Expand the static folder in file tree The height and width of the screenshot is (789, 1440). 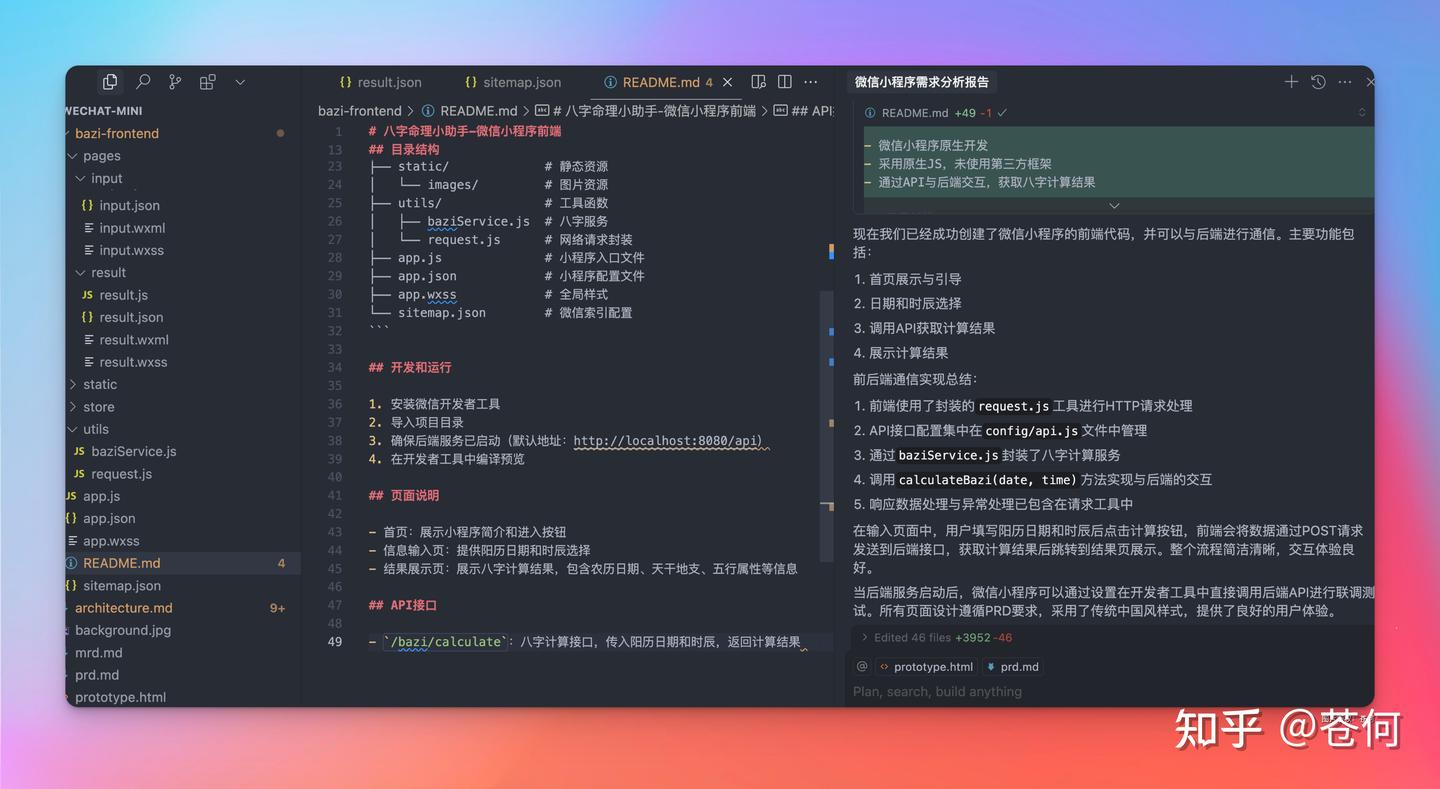click(x=99, y=384)
